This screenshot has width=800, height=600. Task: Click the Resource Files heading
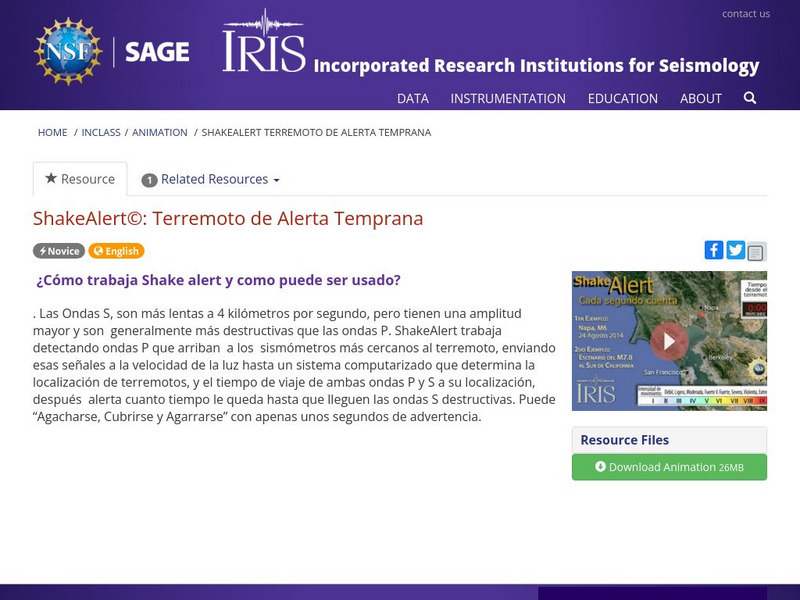624,440
